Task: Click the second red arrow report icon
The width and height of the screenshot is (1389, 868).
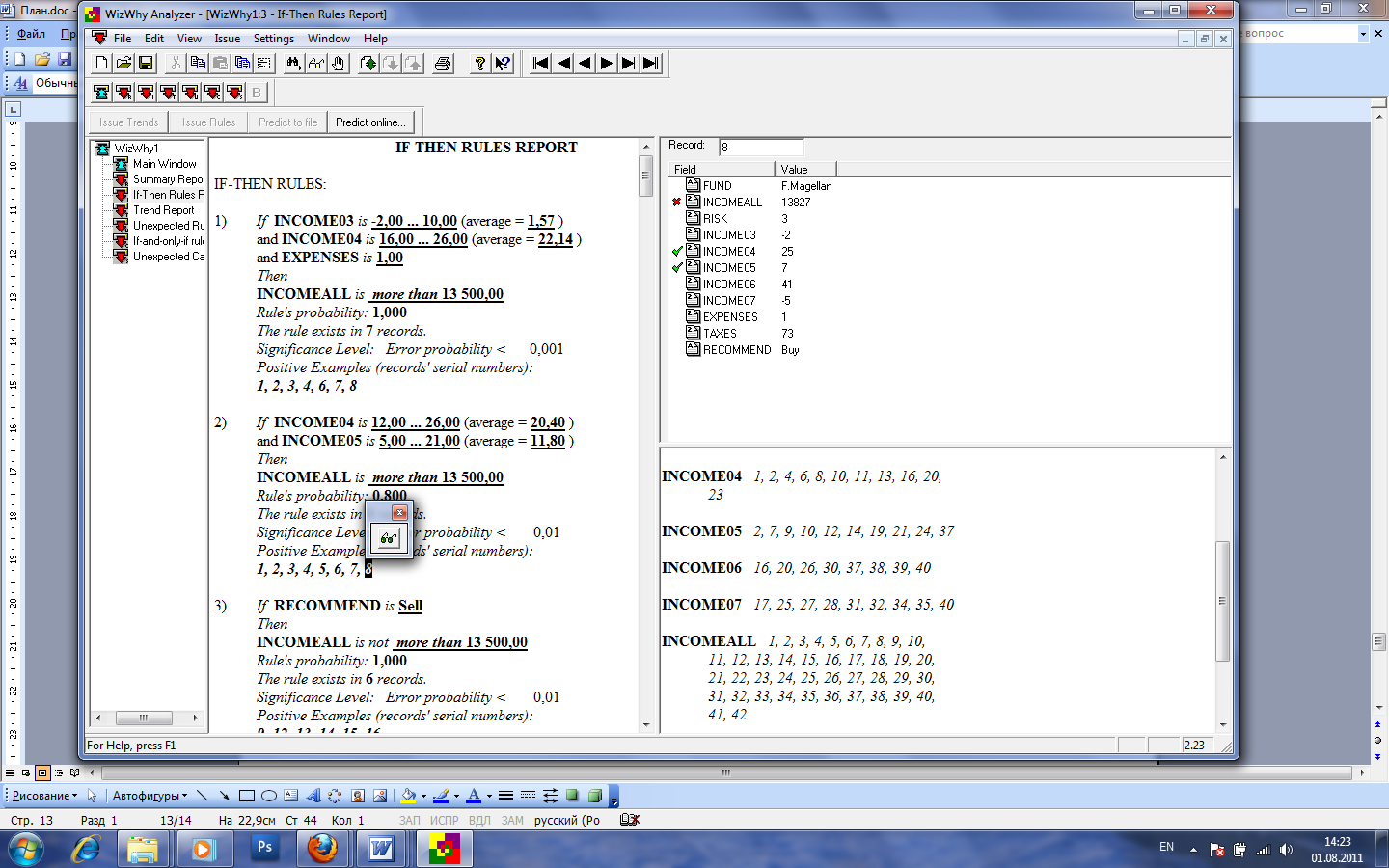Action: click(x=146, y=93)
